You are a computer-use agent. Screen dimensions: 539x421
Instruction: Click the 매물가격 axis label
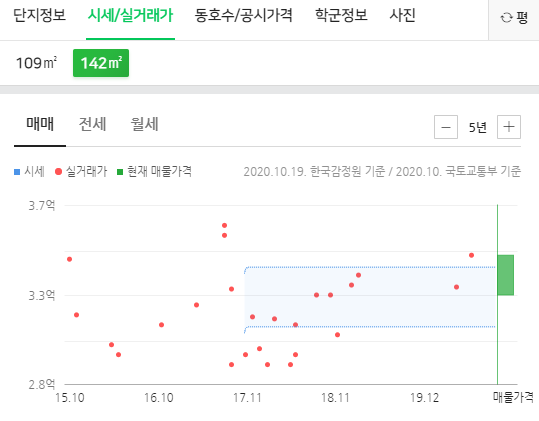point(513,398)
